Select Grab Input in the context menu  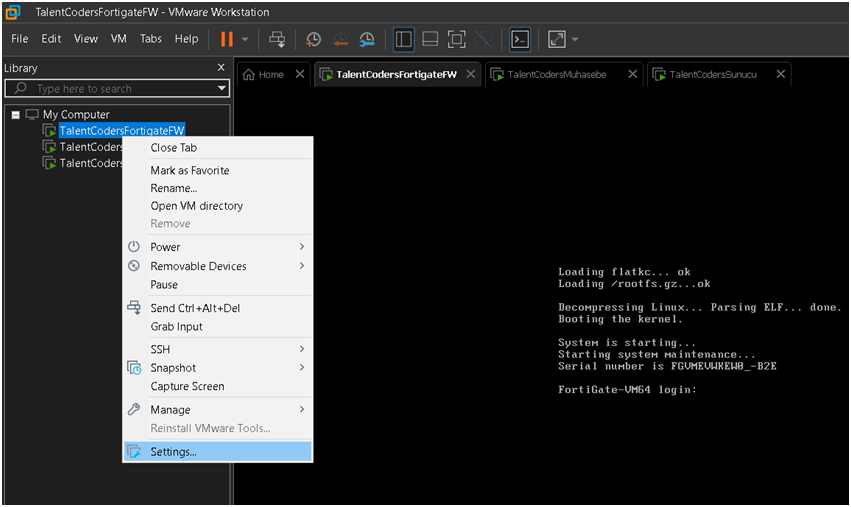[218, 327]
